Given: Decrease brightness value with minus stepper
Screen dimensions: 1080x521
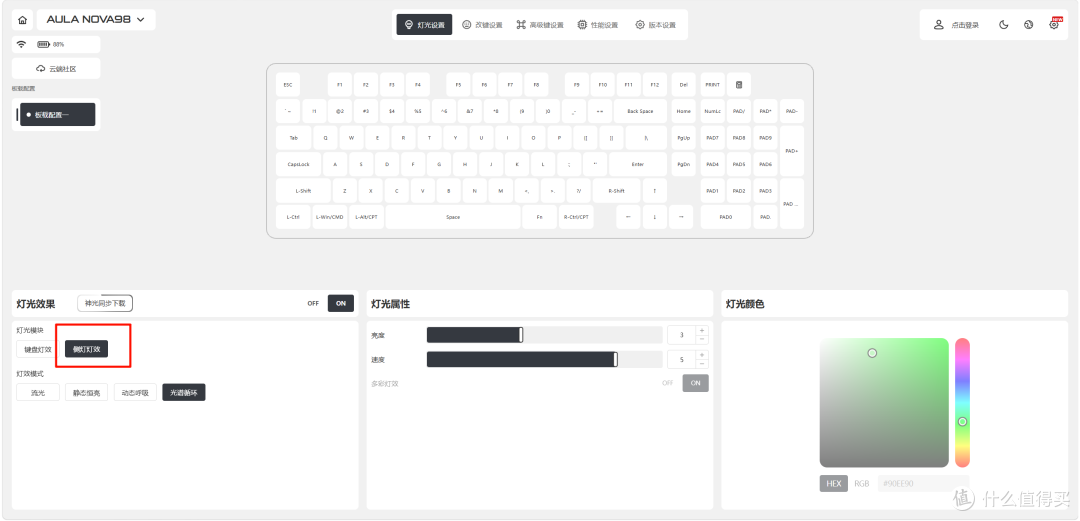Looking at the screenshot, I should [x=702, y=340].
